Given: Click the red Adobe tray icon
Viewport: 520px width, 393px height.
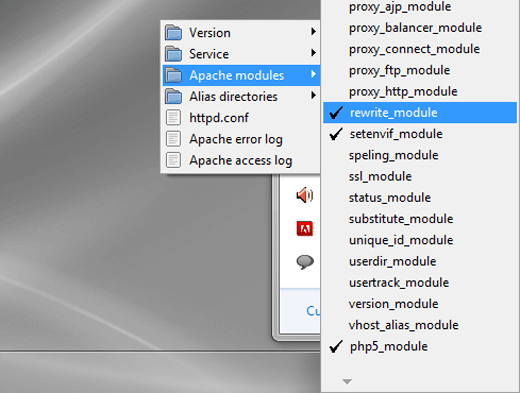Looking at the screenshot, I should coord(305,229).
